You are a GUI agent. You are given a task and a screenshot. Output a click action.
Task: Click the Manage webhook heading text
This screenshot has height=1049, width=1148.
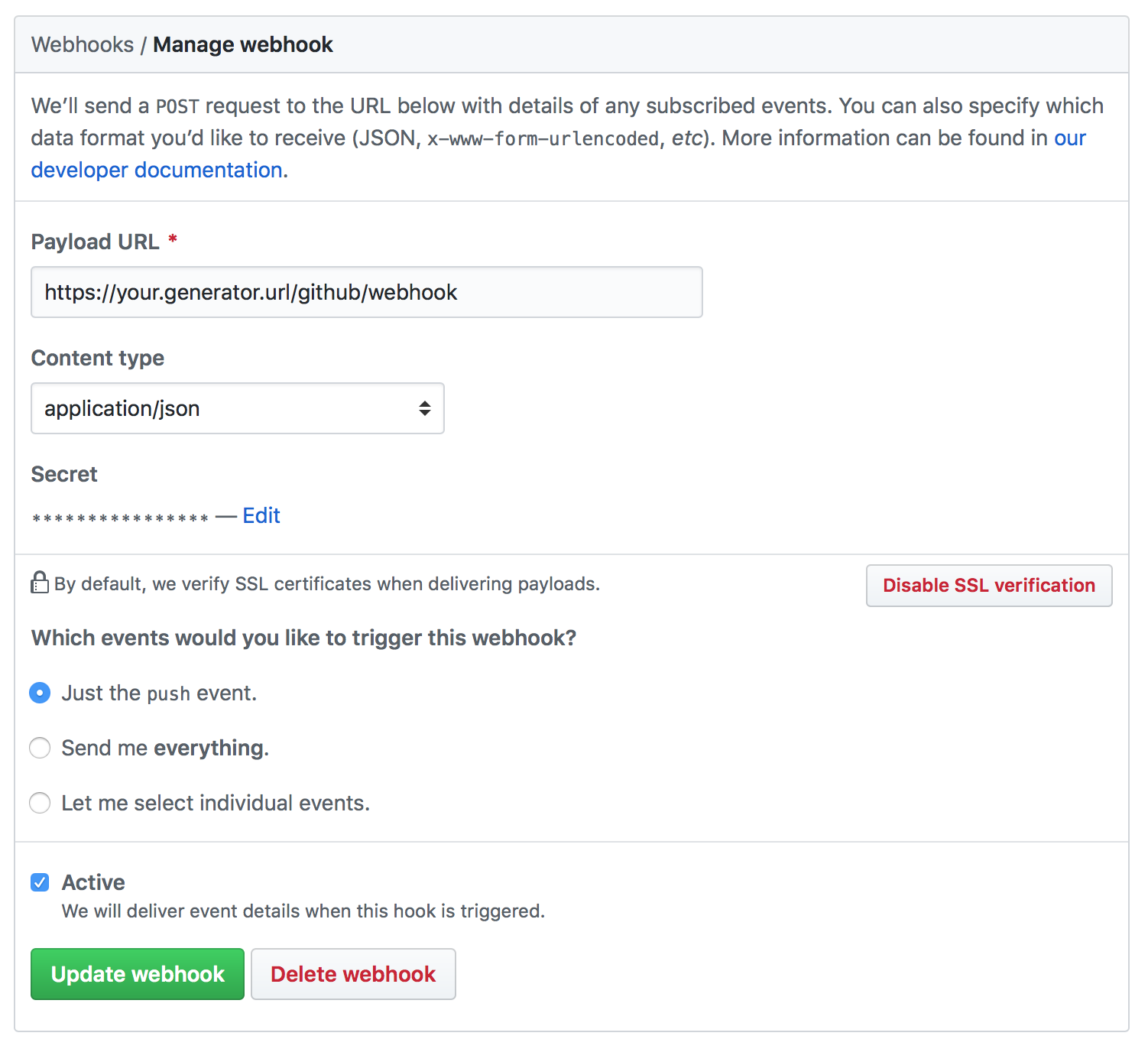[243, 45]
